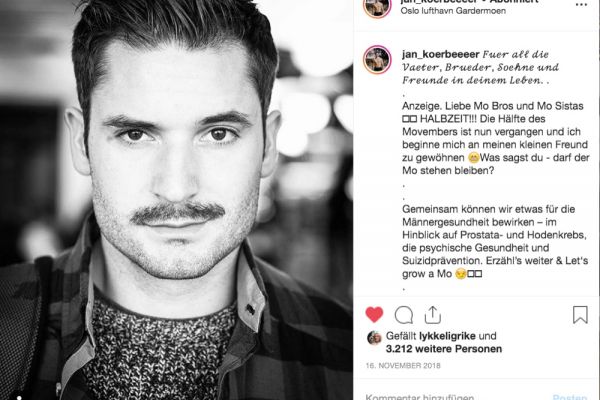Share the post using the upload arrow icon
Image resolution: width=600 pixels, height=400 pixels.
tap(433, 315)
